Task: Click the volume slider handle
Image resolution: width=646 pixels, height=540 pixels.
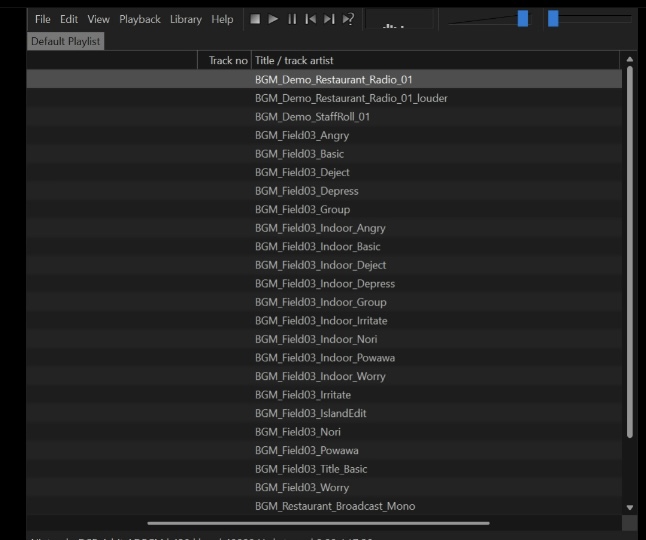Action: pos(523,19)
